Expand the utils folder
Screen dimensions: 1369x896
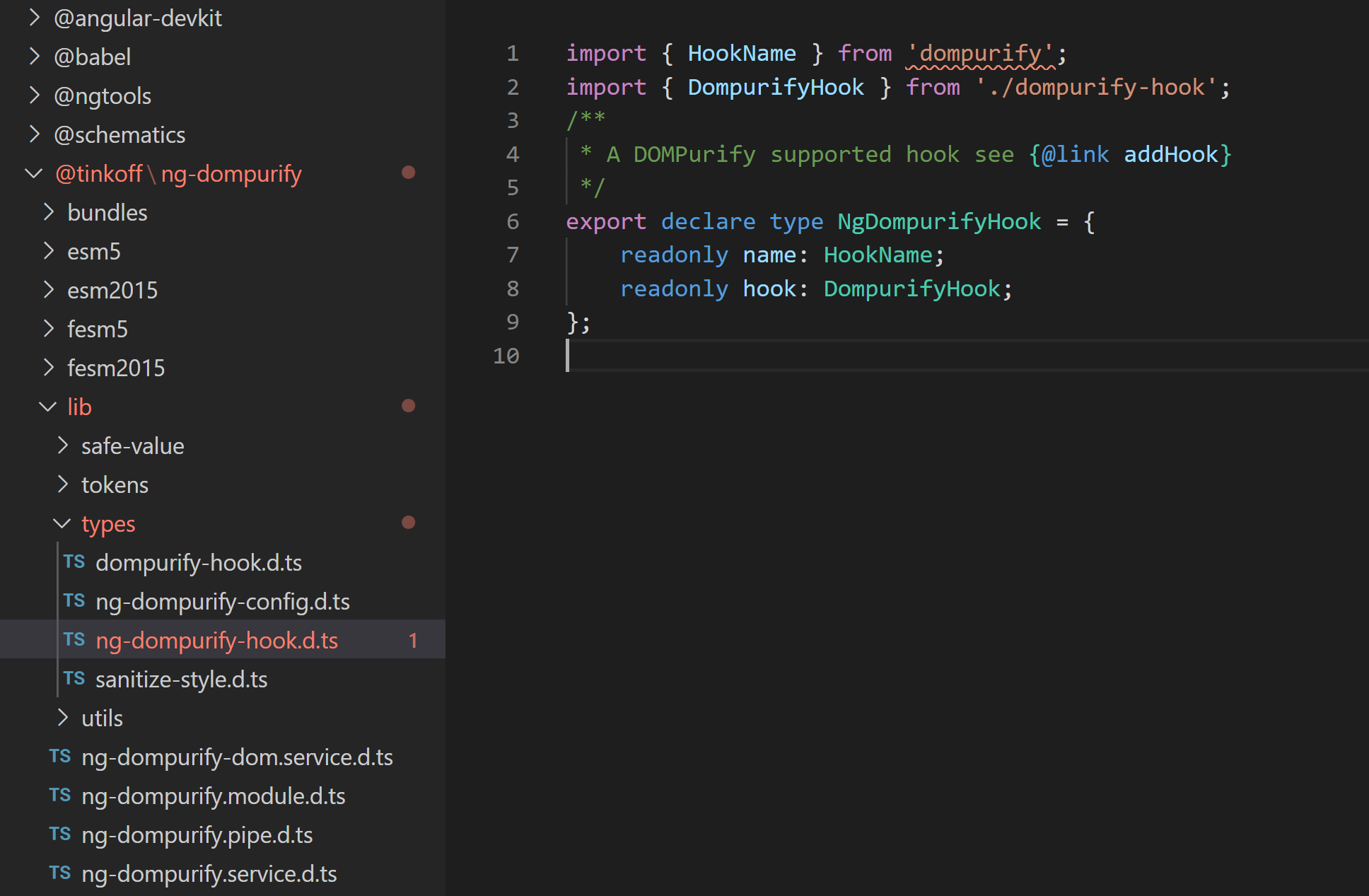tap(62, 718)
